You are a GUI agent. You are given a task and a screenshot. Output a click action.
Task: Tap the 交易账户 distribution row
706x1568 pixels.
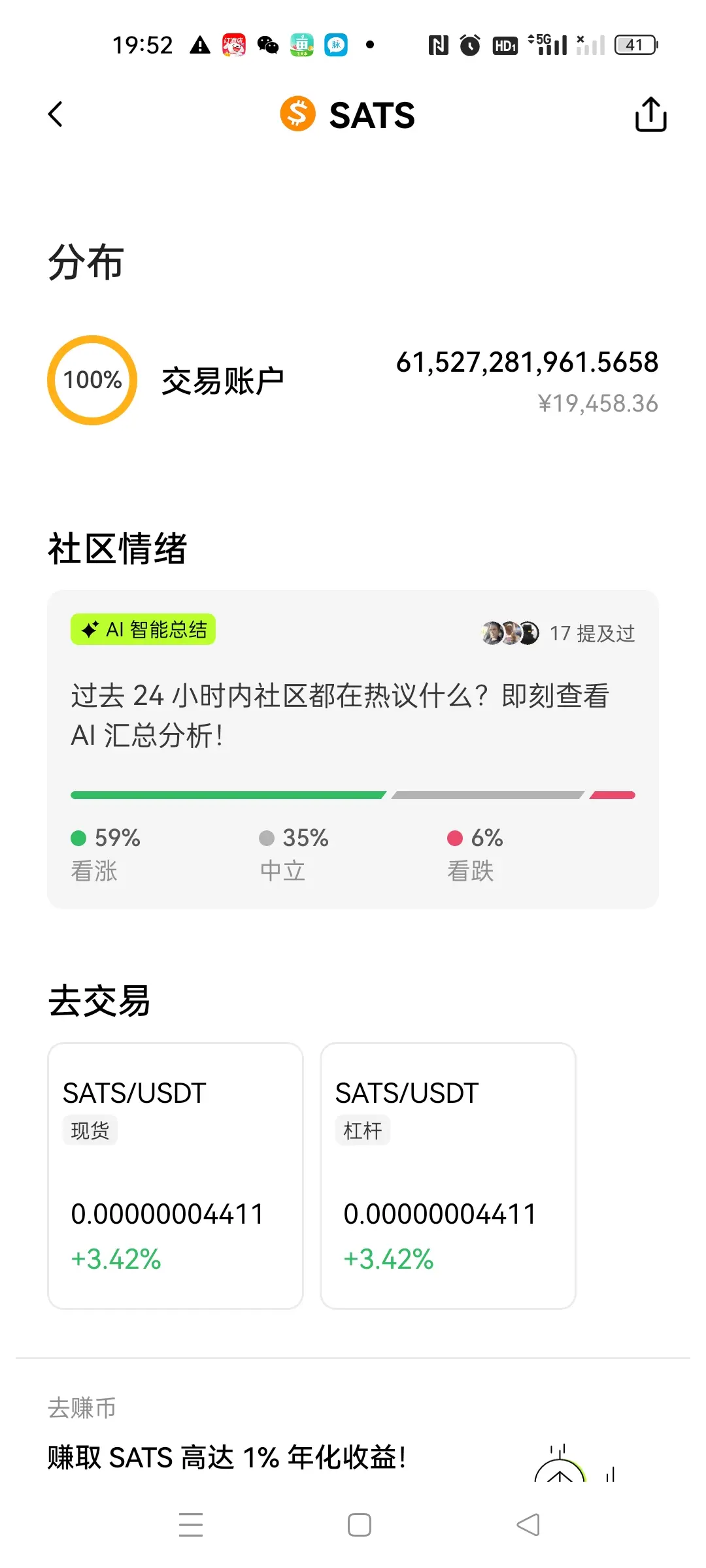[353, 380]
